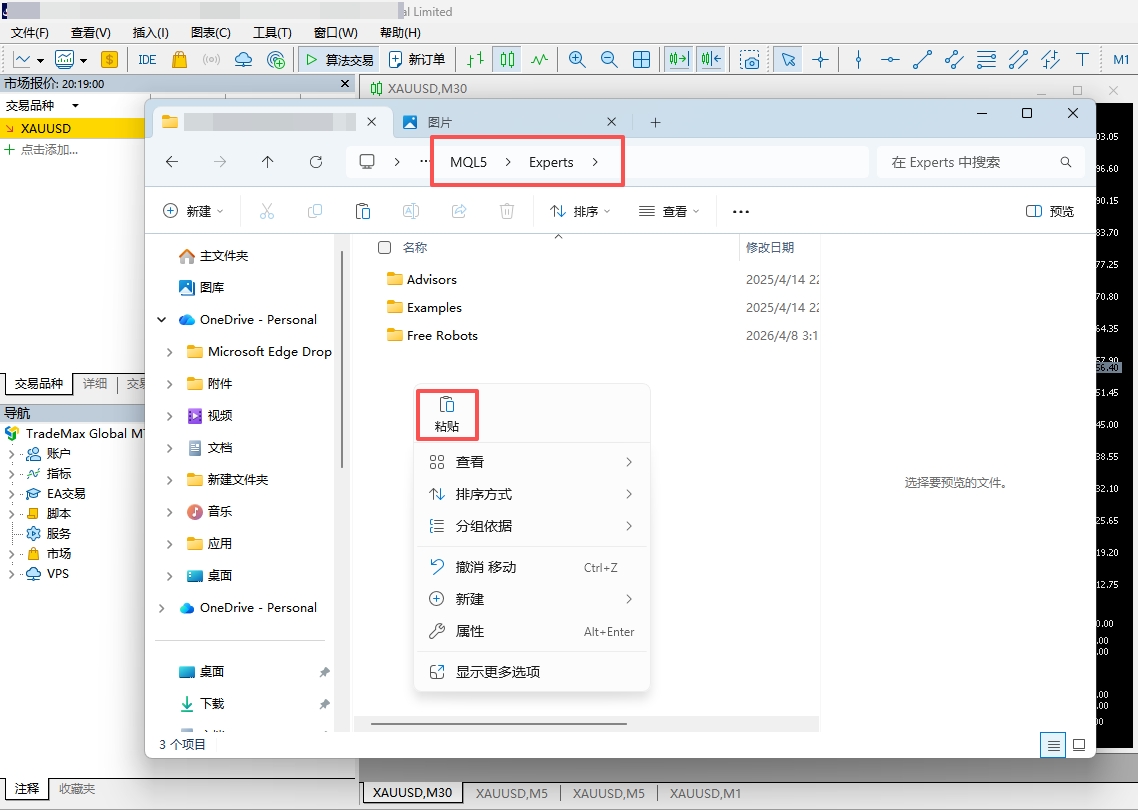
Task: Open the 图表(C) menu
Action: pyautogui.click(x=210, y=33)
